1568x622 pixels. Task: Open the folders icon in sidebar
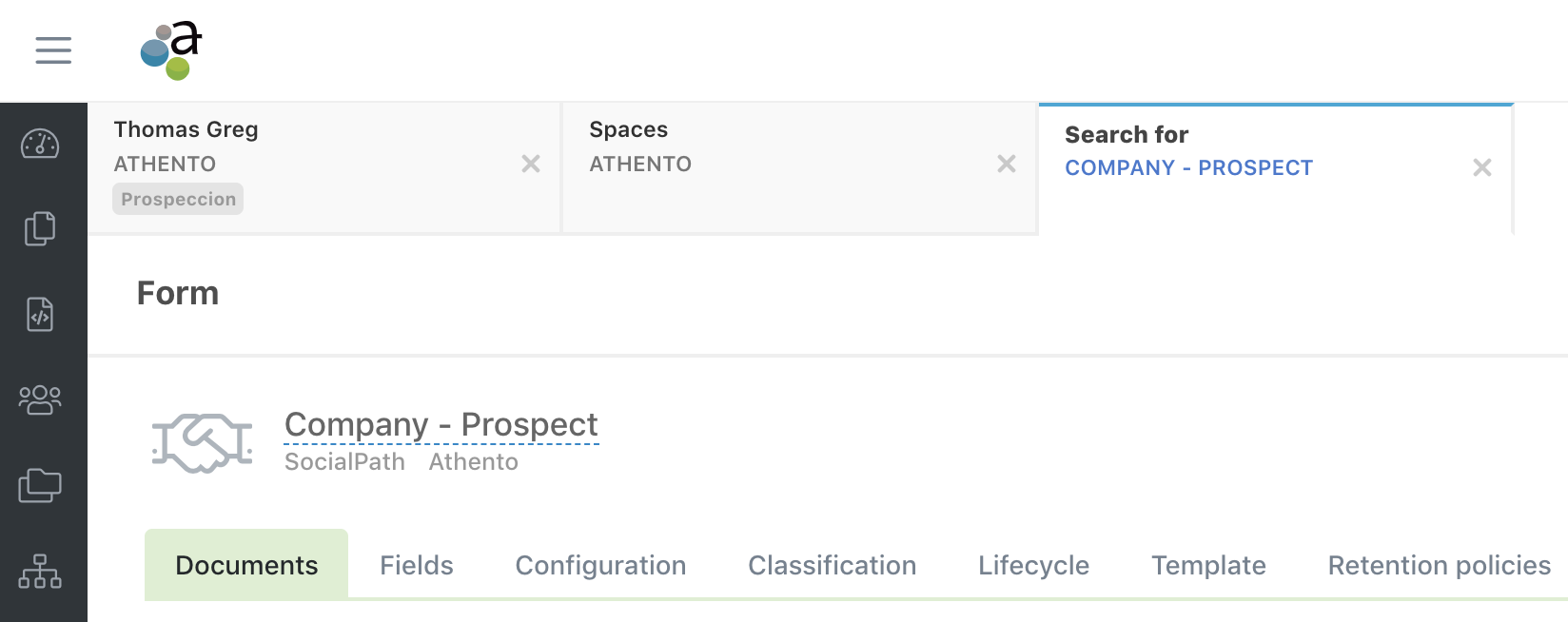[x=40, y=485]
